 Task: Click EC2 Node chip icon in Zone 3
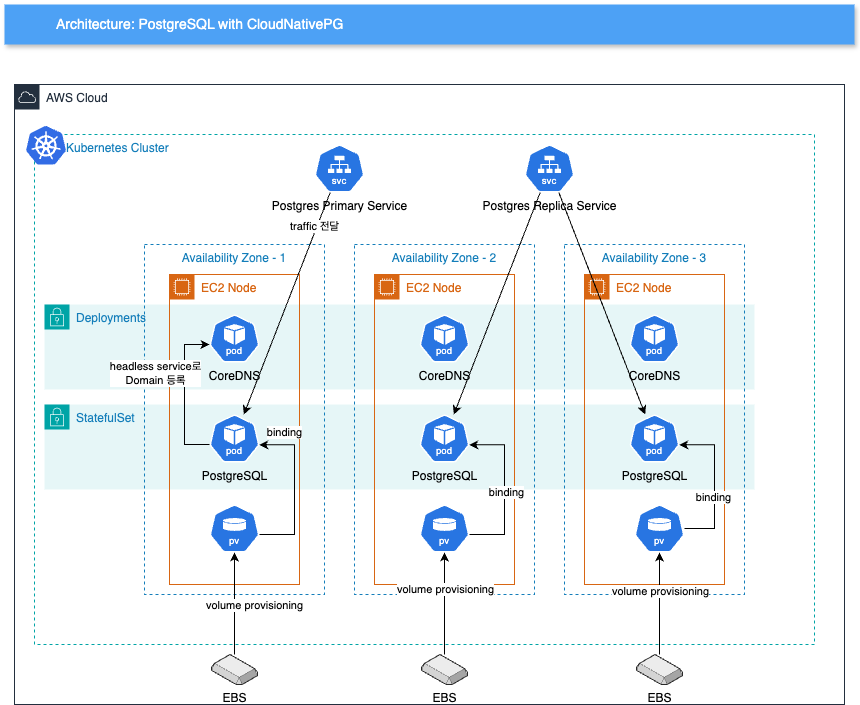click(x=597, y=287)
